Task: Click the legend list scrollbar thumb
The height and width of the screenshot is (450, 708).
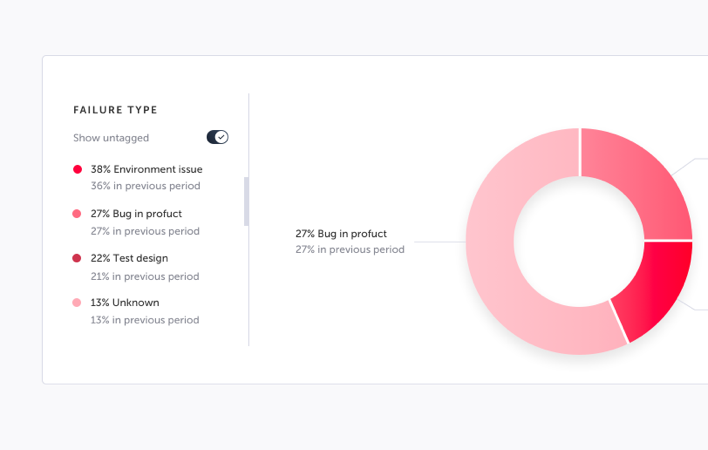Action: pyautogui.click(x=246, y=201)
